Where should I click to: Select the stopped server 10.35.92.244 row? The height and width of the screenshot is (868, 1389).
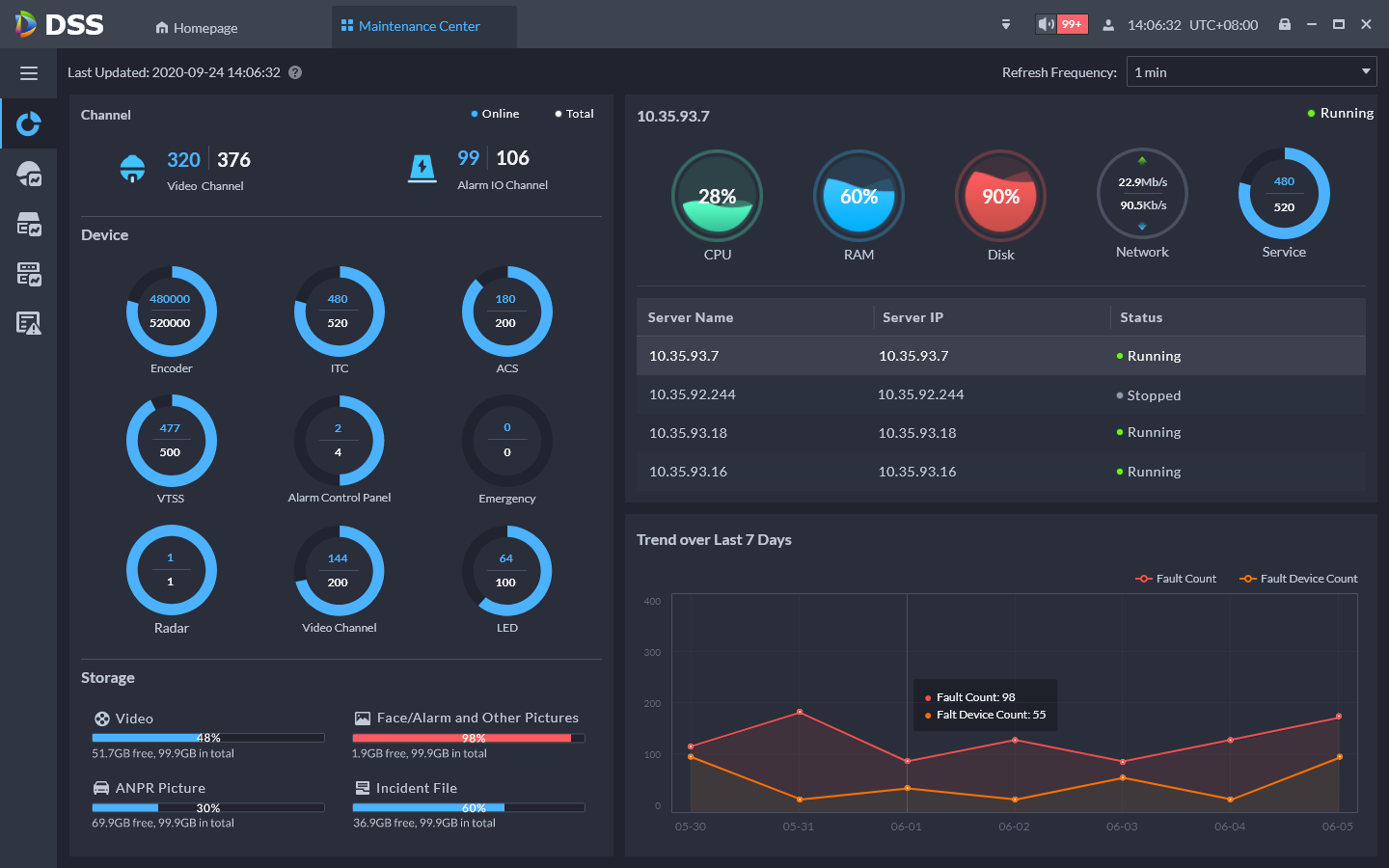click(x=1000, y=394)
